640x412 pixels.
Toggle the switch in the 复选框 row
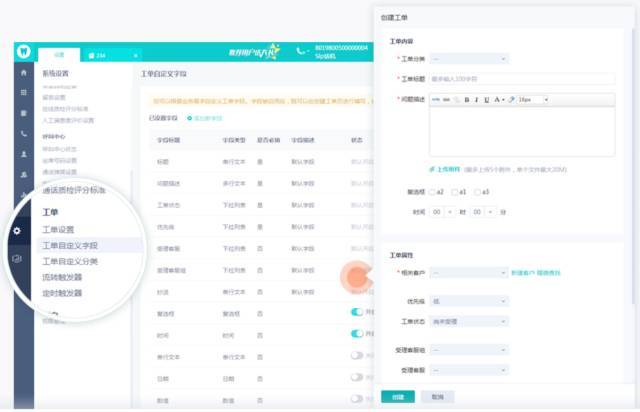point(357,312)
